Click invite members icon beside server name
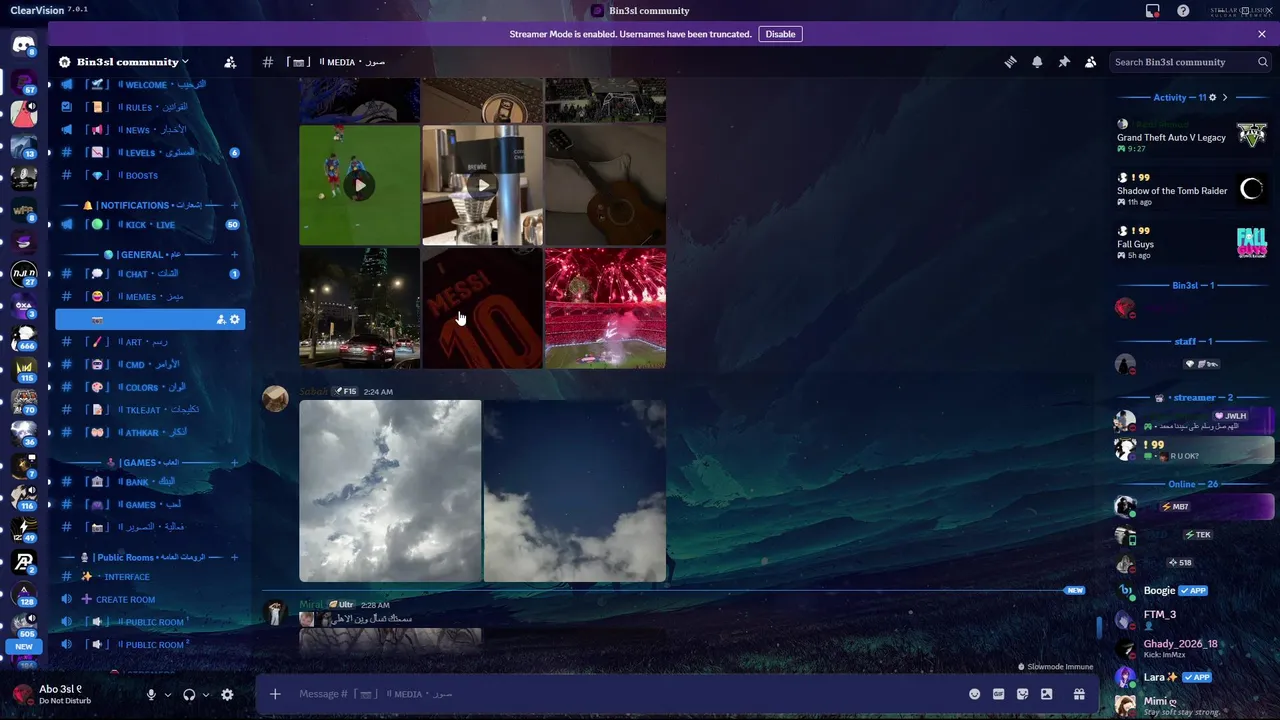 pyautogui.click(x=230, y=62)
